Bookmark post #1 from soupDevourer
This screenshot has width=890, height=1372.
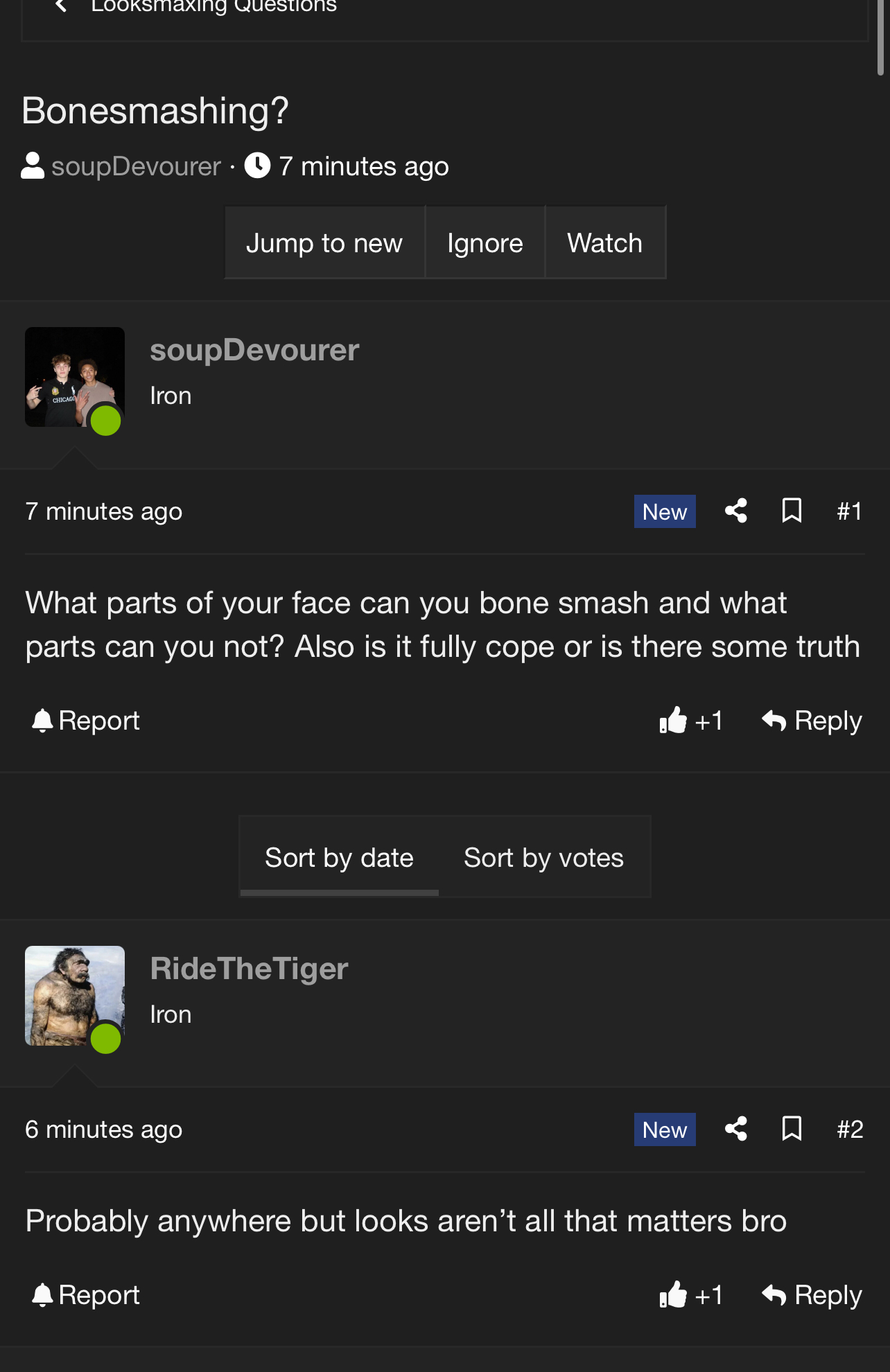[792, 511]
